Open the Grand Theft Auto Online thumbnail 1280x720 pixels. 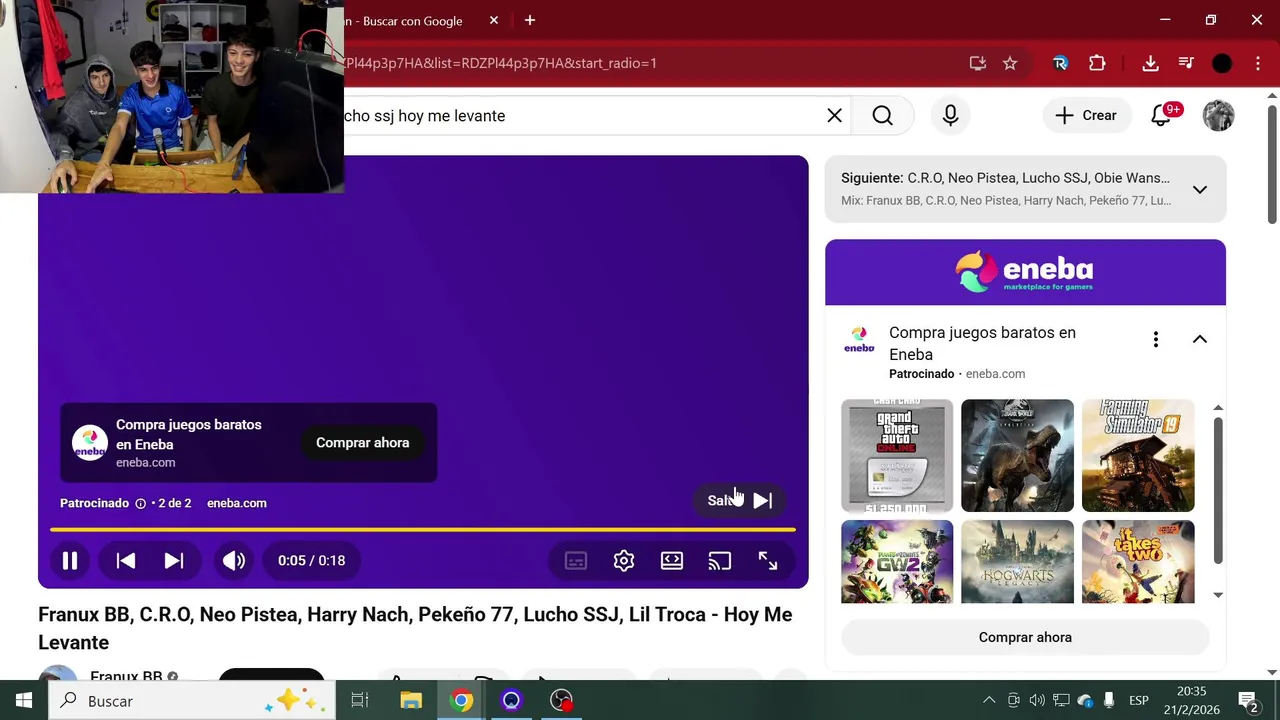click(x=897, y=455)
